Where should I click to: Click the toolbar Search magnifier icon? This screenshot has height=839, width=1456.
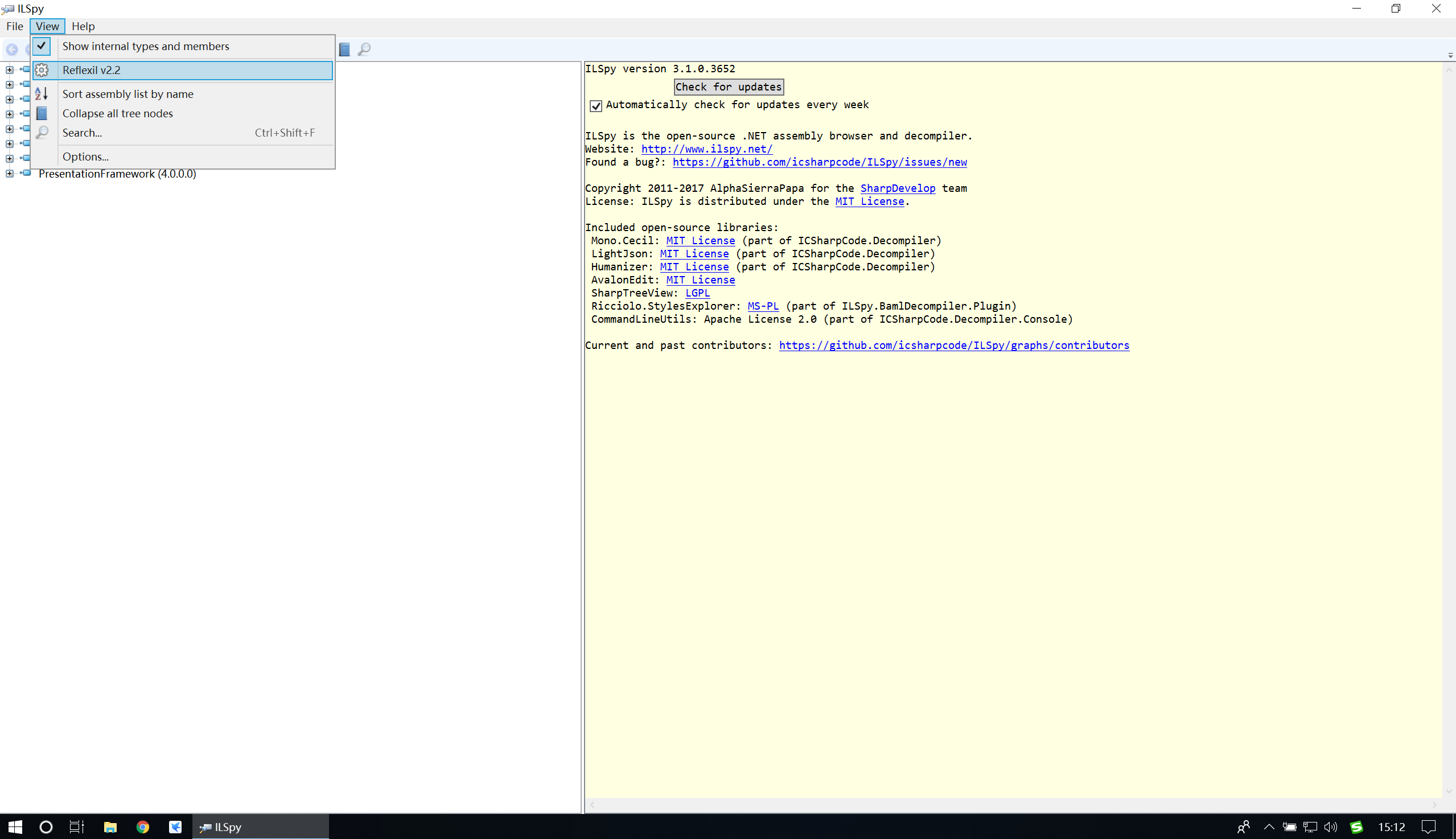364,50
